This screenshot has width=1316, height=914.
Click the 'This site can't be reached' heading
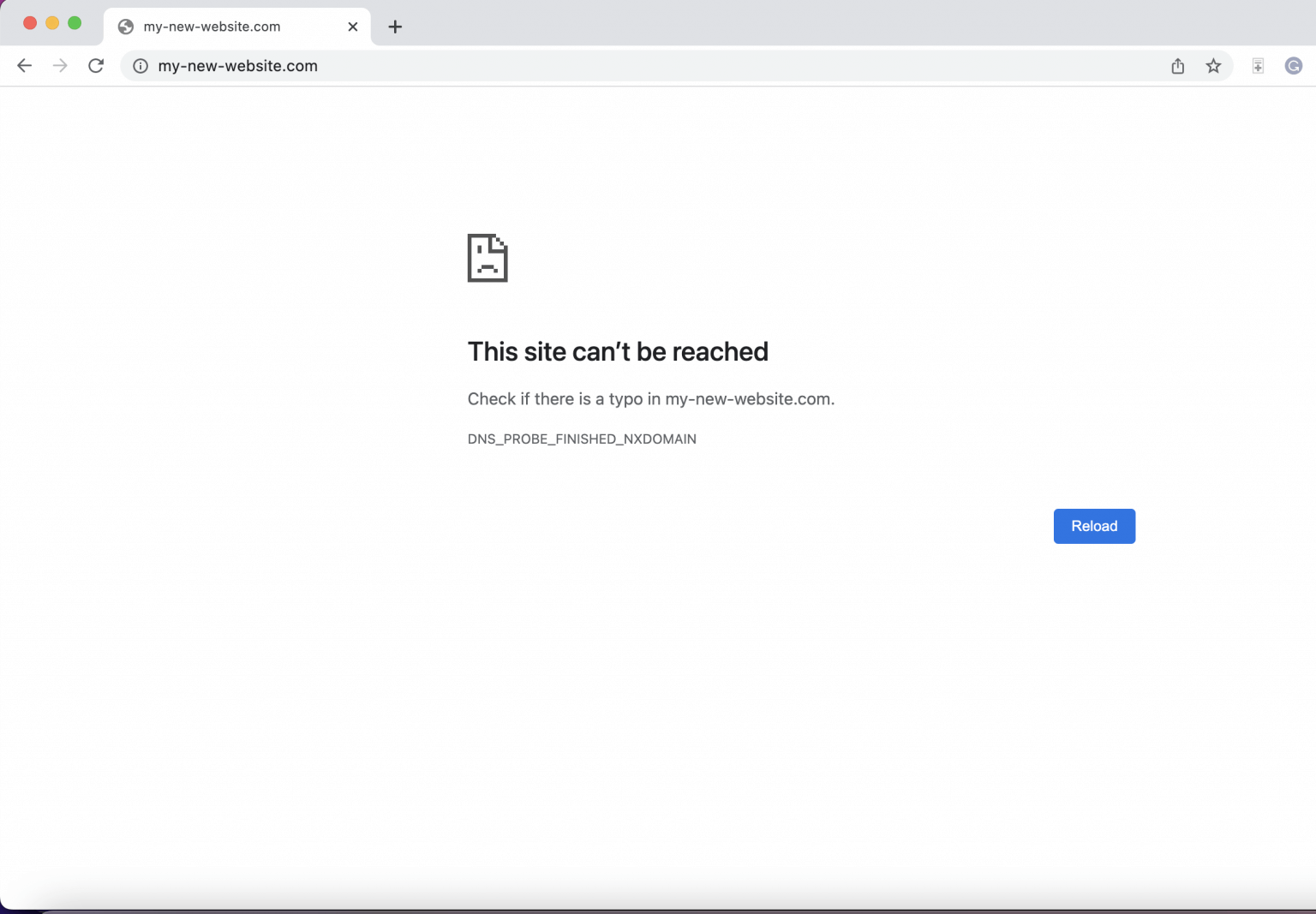click(x=618, y=351)
